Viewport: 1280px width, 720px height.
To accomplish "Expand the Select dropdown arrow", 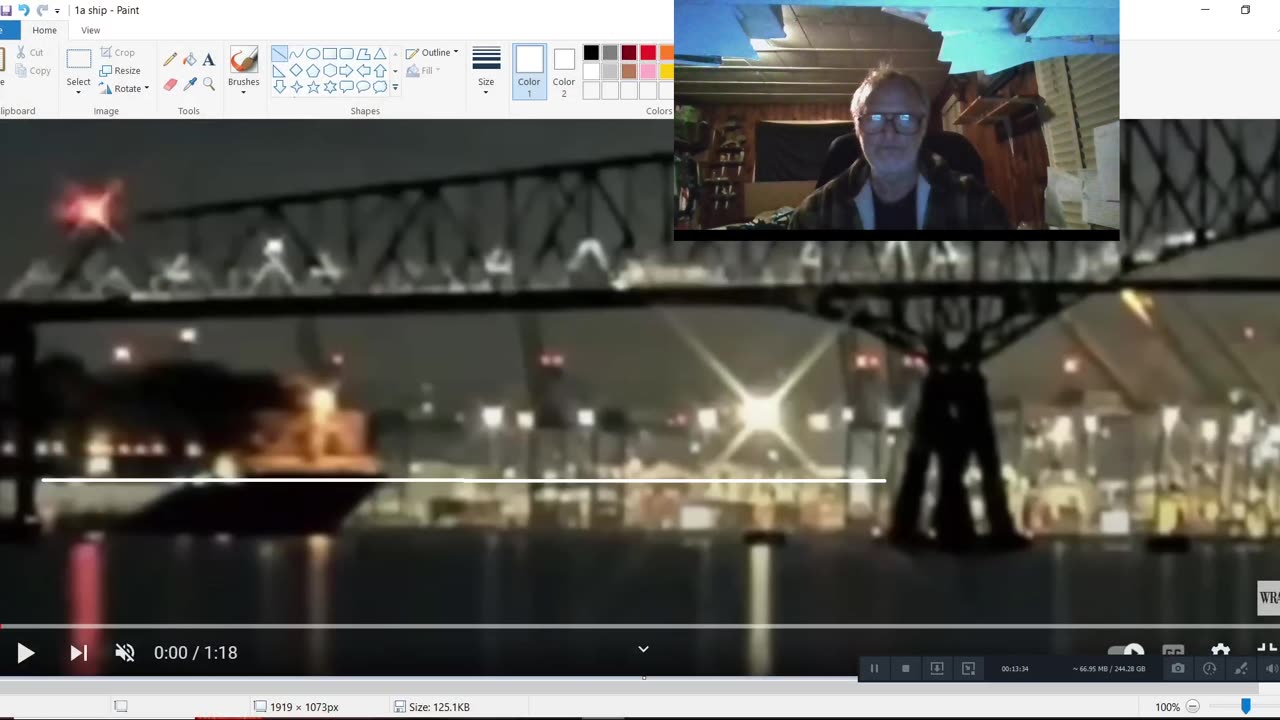I will point(78,93).
